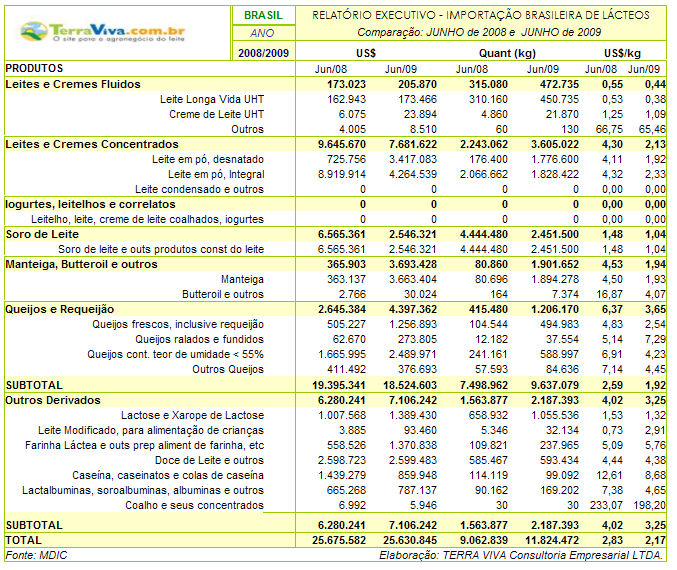Select value 233,07 in Coalho row
Viewport: 677px width, 570px height.
pos(606,505)
